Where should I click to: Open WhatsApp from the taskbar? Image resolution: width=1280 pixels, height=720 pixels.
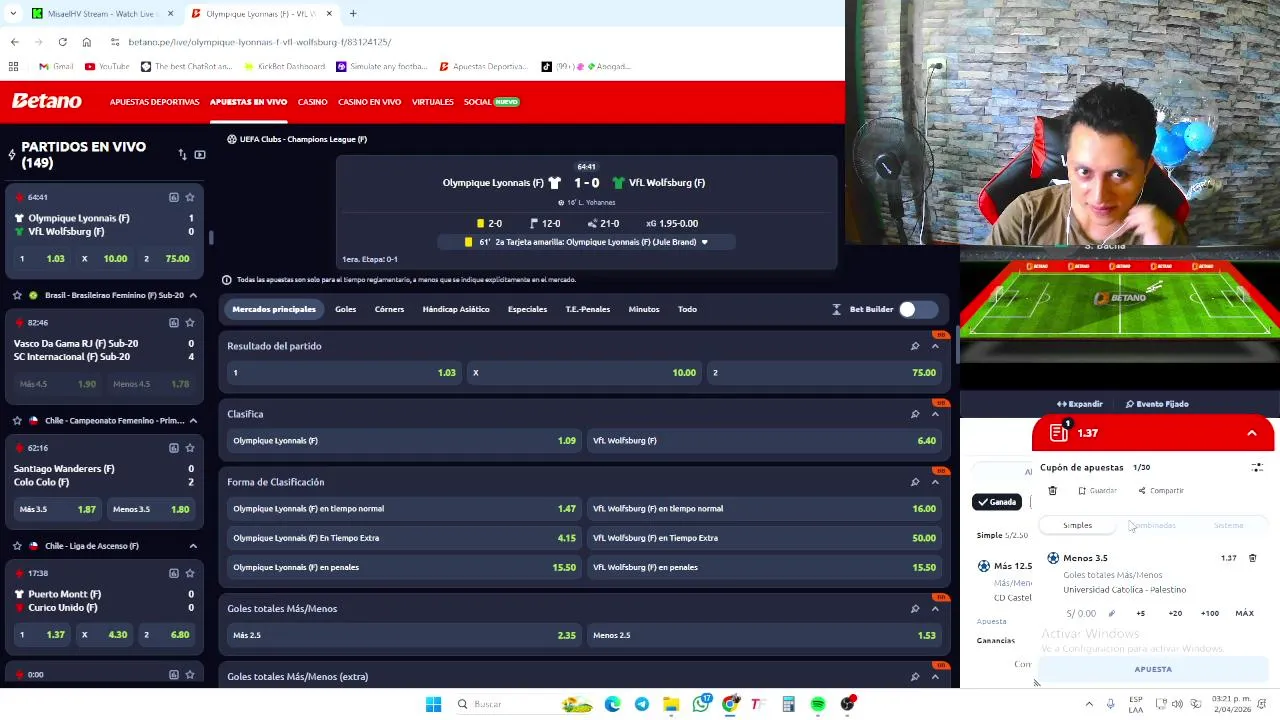(701, 704)
